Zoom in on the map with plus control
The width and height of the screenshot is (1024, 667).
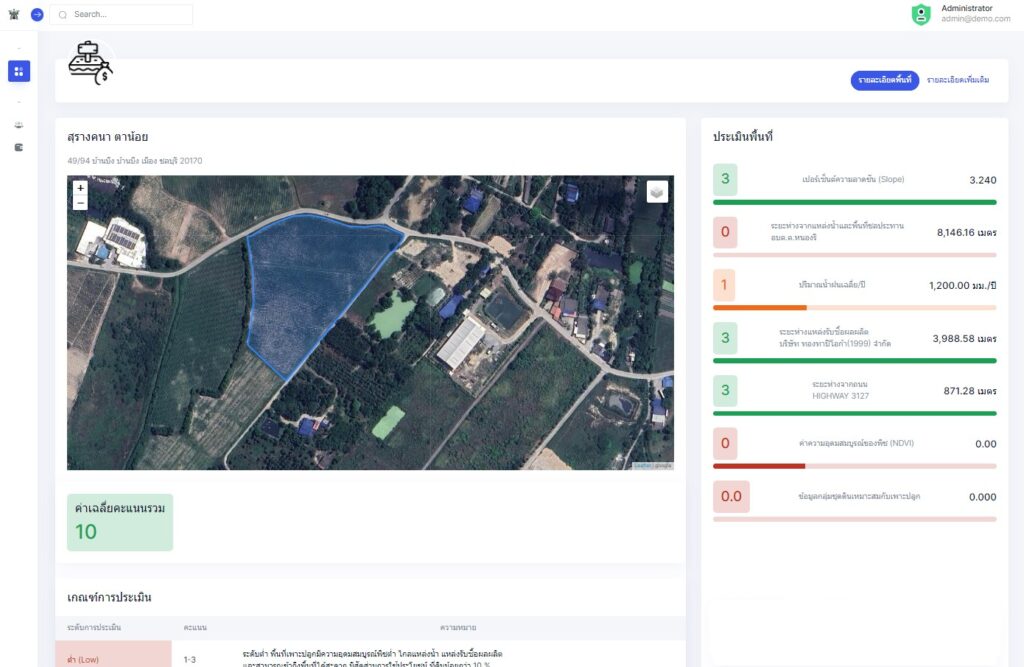pos(80,188)
